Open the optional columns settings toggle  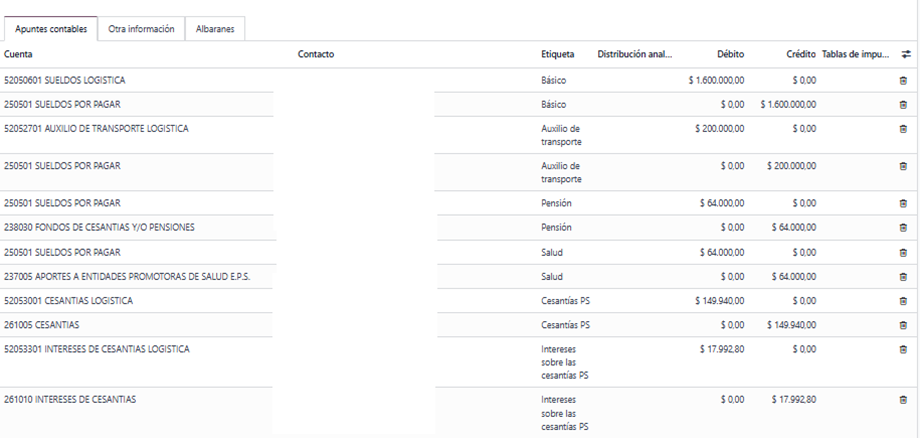tap(906, 54)
